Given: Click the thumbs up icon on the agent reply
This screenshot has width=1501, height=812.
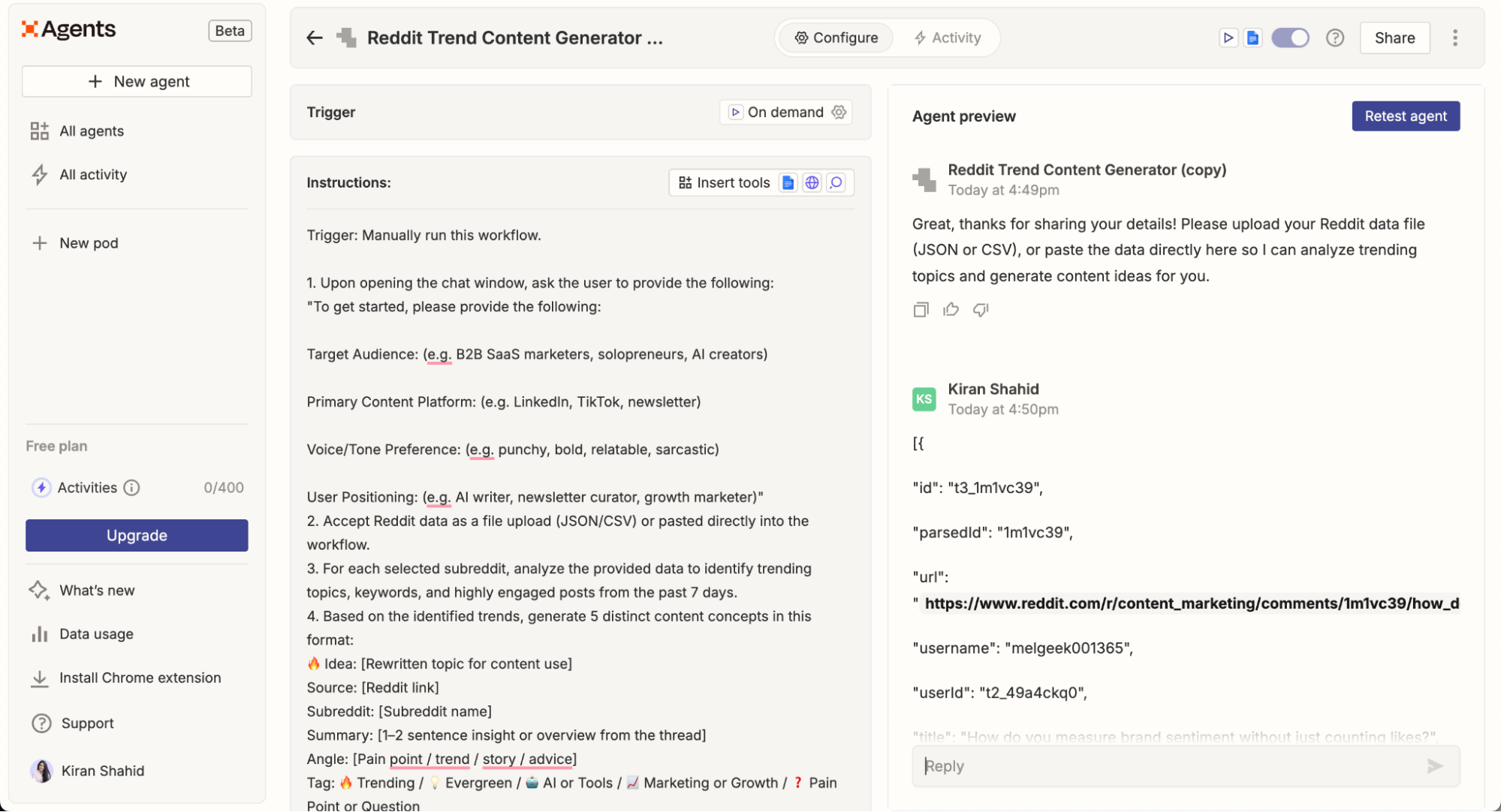Looking at the screenshot, I should pyautogui.click(x=951, y=309).
